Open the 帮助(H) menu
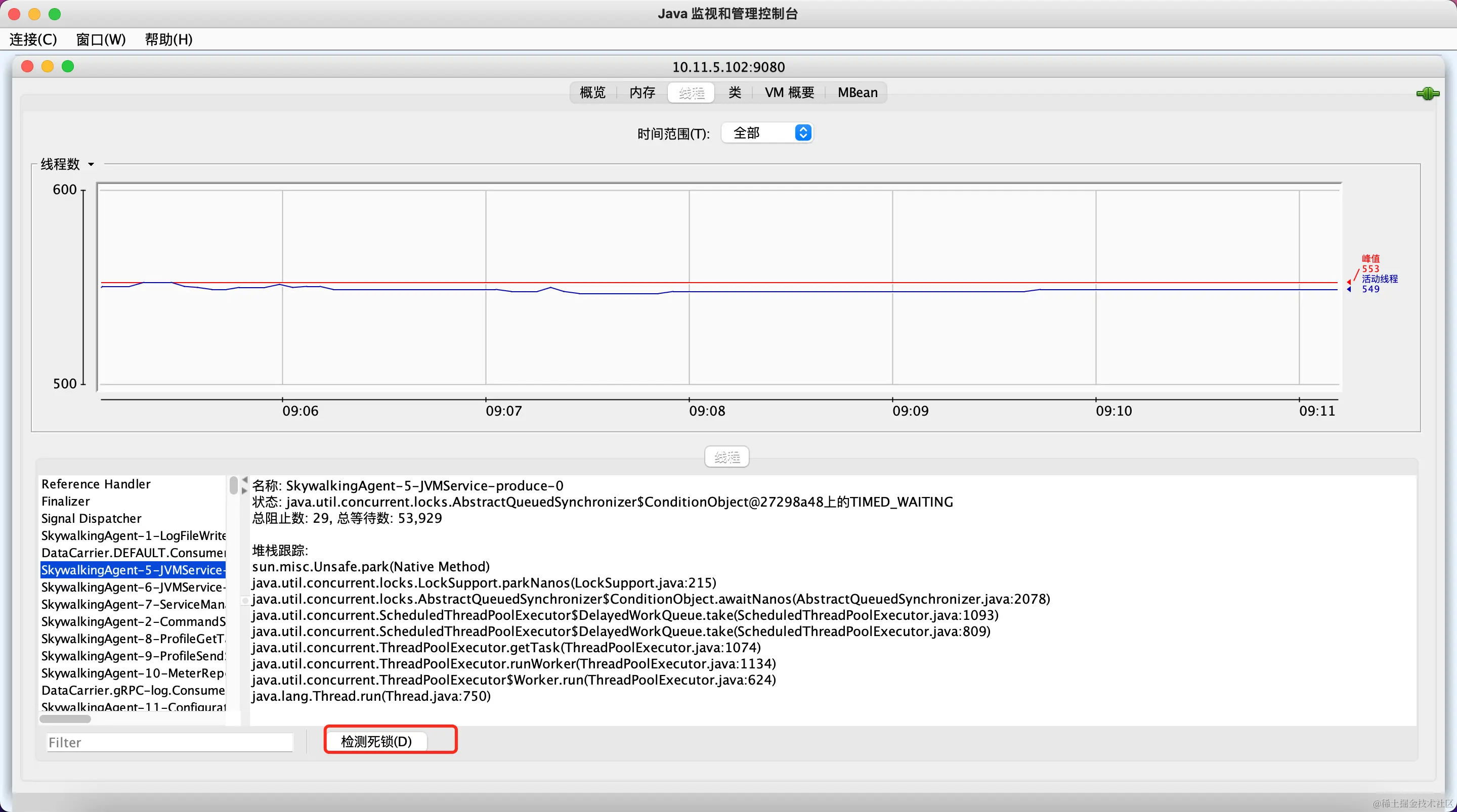This screenshot has width=1457, height=812. pos(168,39)
